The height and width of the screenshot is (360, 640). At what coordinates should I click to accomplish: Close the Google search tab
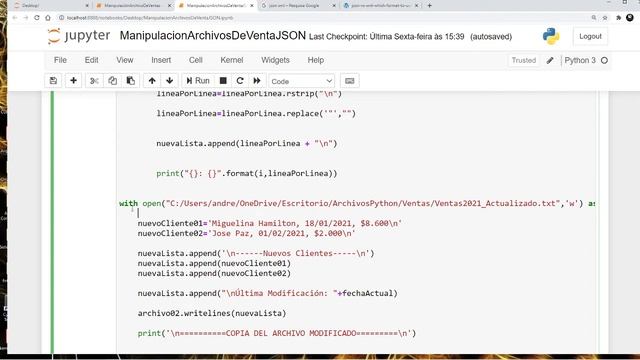click(334, 6)
